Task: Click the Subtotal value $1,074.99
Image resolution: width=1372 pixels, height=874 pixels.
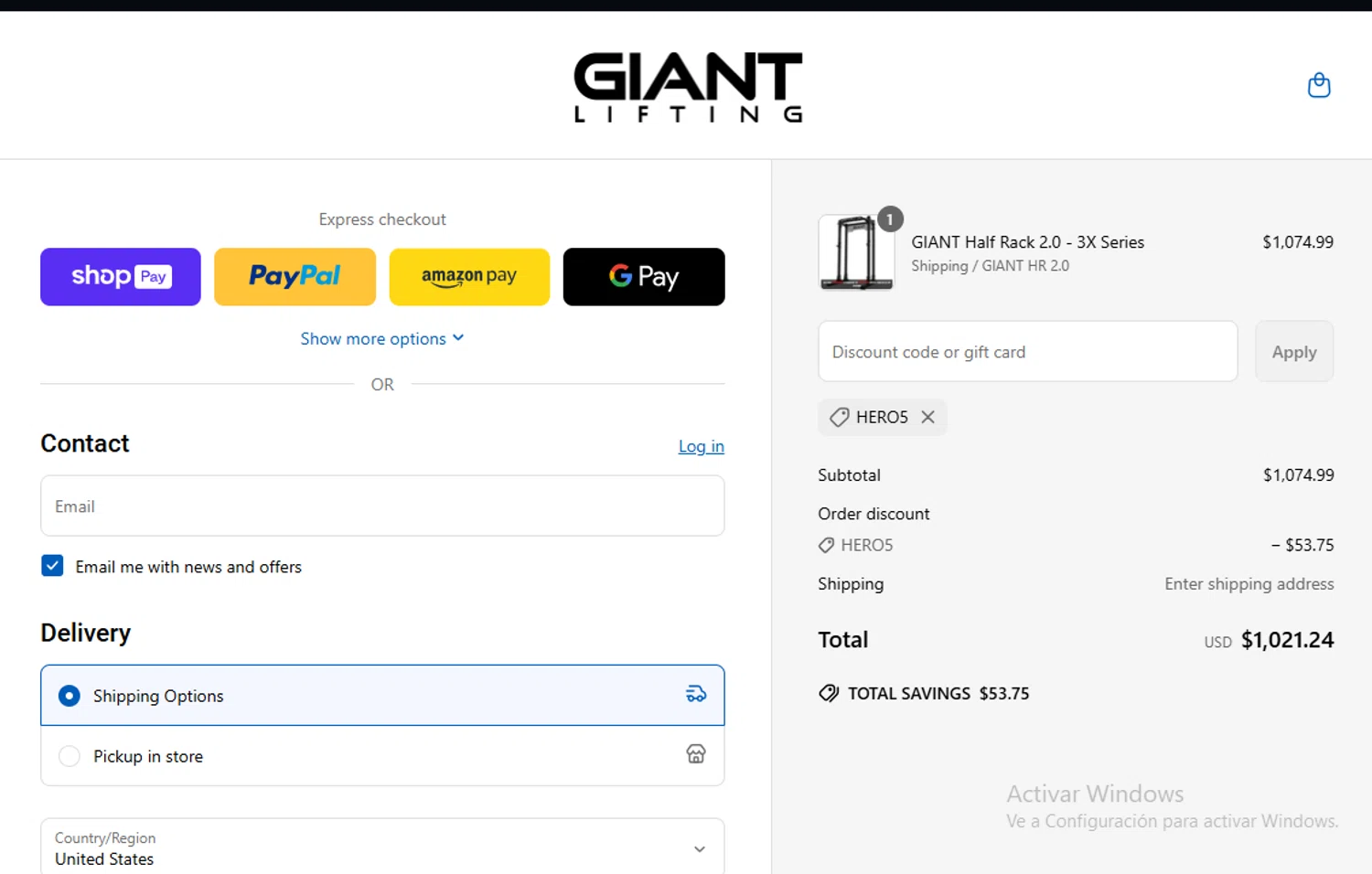Action: coord(1299,475)
